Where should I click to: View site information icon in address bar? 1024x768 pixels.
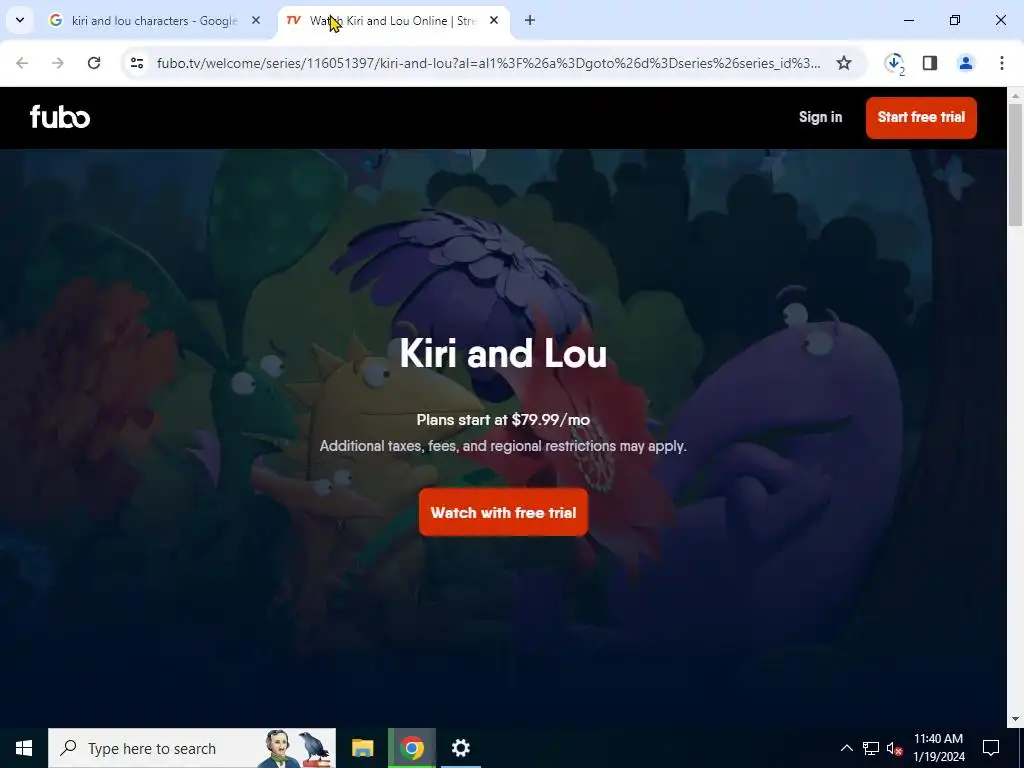click(137, 63)
